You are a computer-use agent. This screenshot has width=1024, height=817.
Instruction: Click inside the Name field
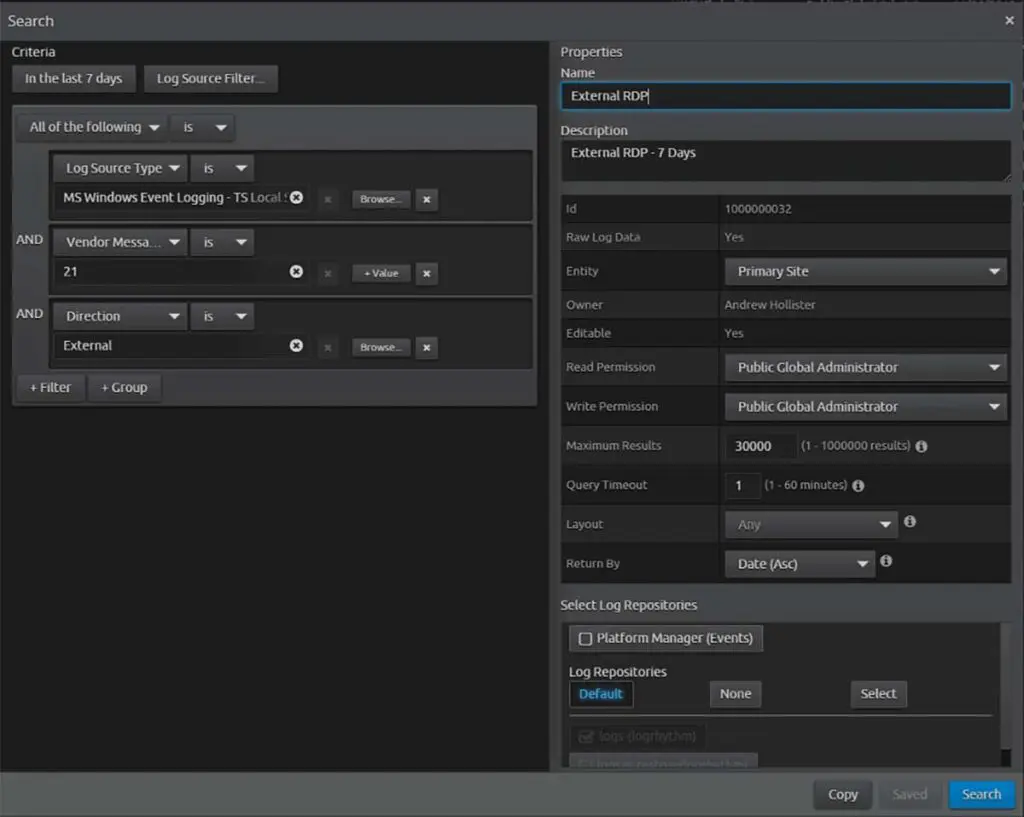(x=784, y=95)
